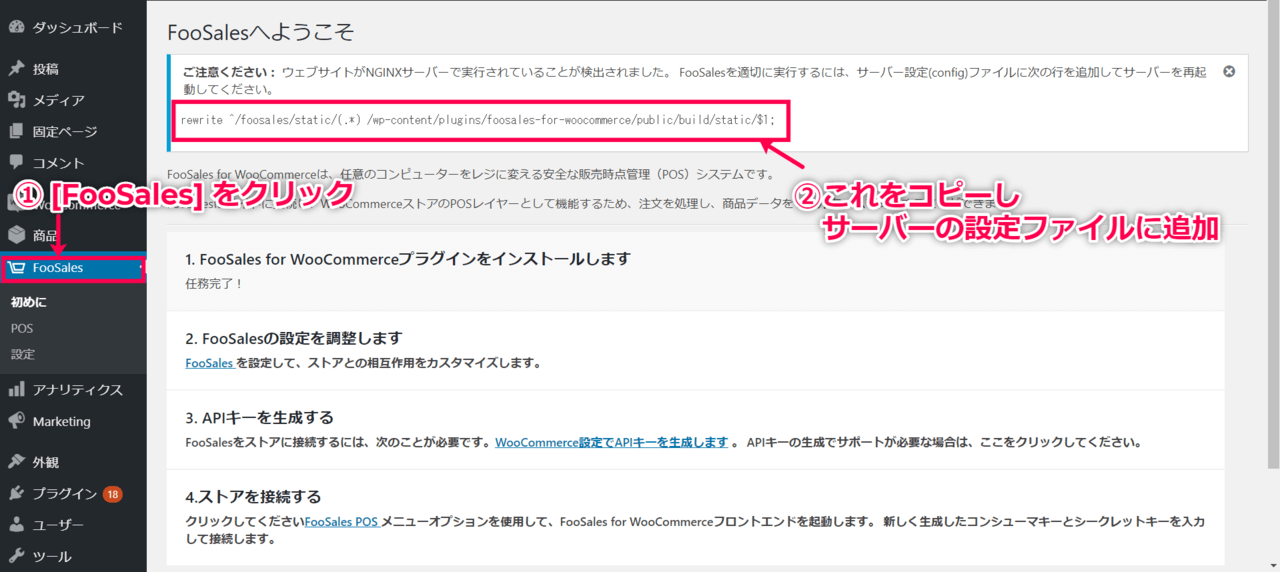This screenshot has width=1280, height=572.
Task: Open the 初めに submenu item
Action: 29,302
